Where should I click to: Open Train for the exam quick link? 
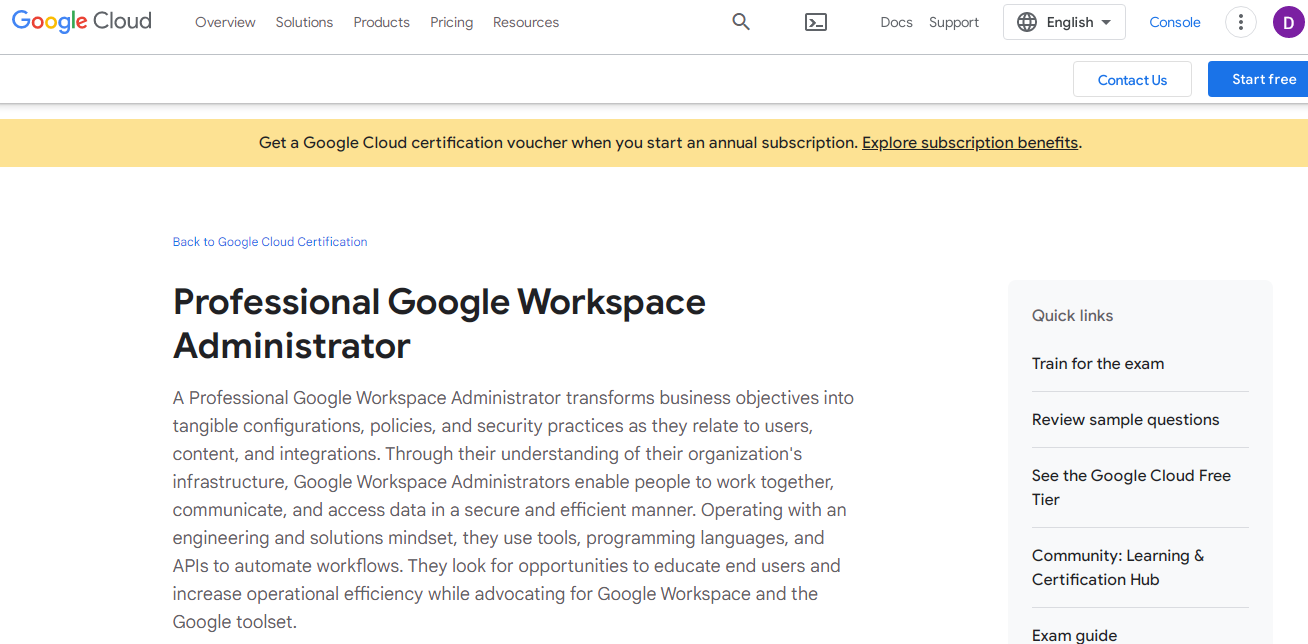[x=1098, y=364]
